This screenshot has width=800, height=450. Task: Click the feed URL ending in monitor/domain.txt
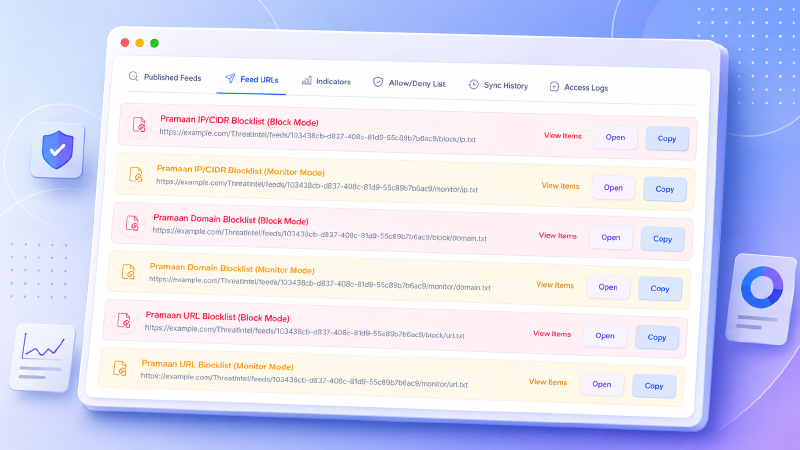(319, 283)
